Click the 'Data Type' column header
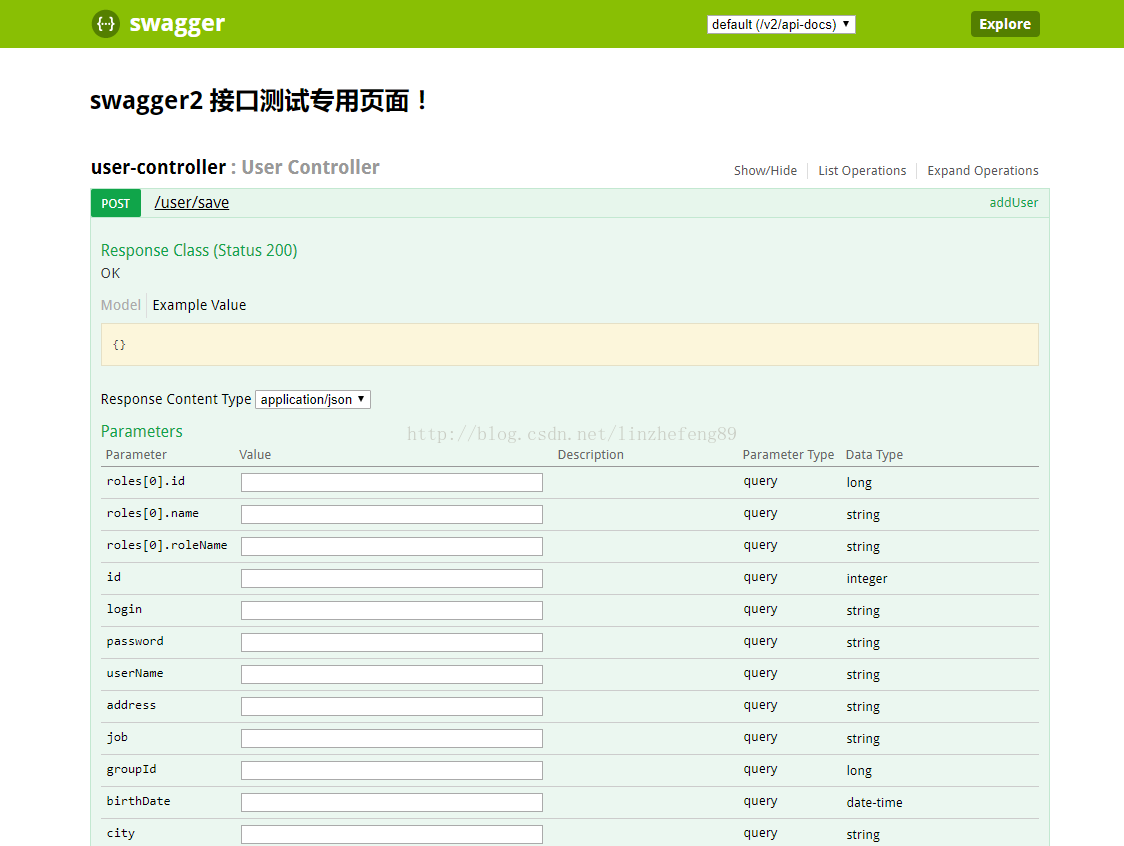Image resolution: width=1124 pixels, height=846 pixels. click(874, 455)
